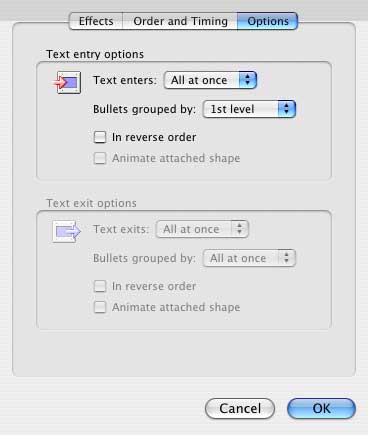This screenshot has height=435, width=368.
Task: Enable In reverse order for text entry
Action: (x=100, y=137)
